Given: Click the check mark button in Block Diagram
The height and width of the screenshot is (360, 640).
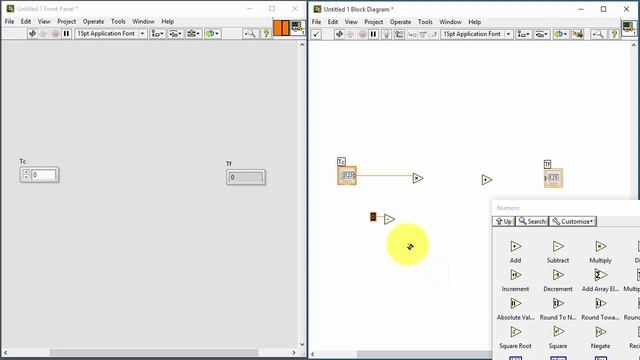Looking at the screenshot, I should coord(316,34).
